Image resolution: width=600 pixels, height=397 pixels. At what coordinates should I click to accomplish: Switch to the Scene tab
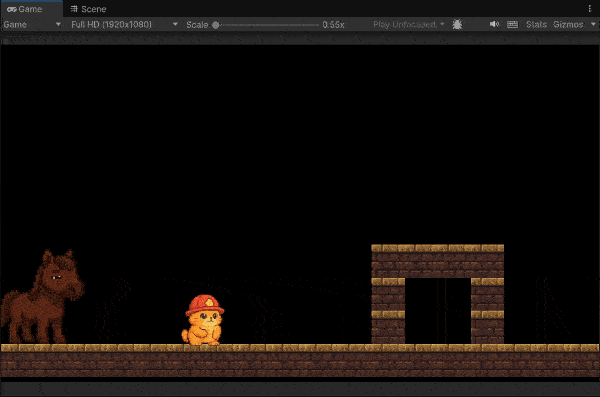88,9
